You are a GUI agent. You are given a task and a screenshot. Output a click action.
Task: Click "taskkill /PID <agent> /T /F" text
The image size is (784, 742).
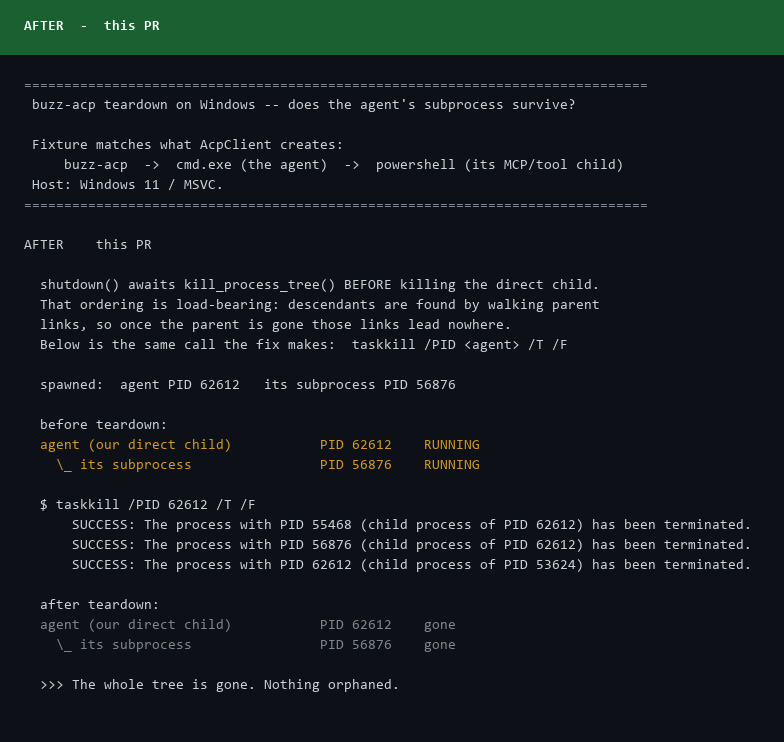tap(460, 344)
